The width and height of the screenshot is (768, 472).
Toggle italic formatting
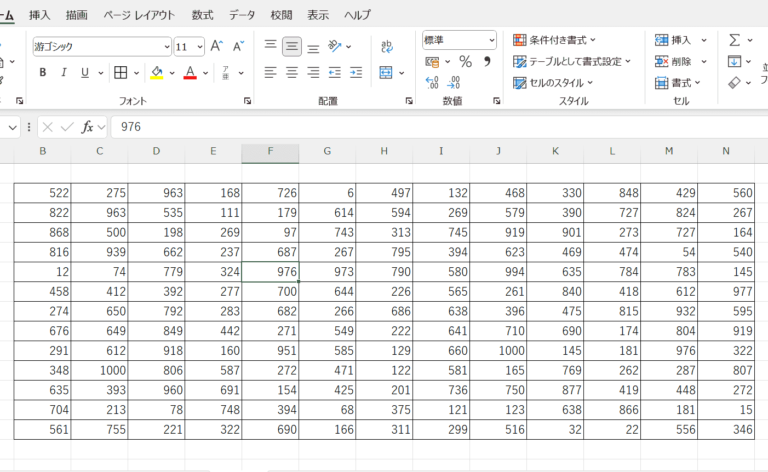point(64,73)
